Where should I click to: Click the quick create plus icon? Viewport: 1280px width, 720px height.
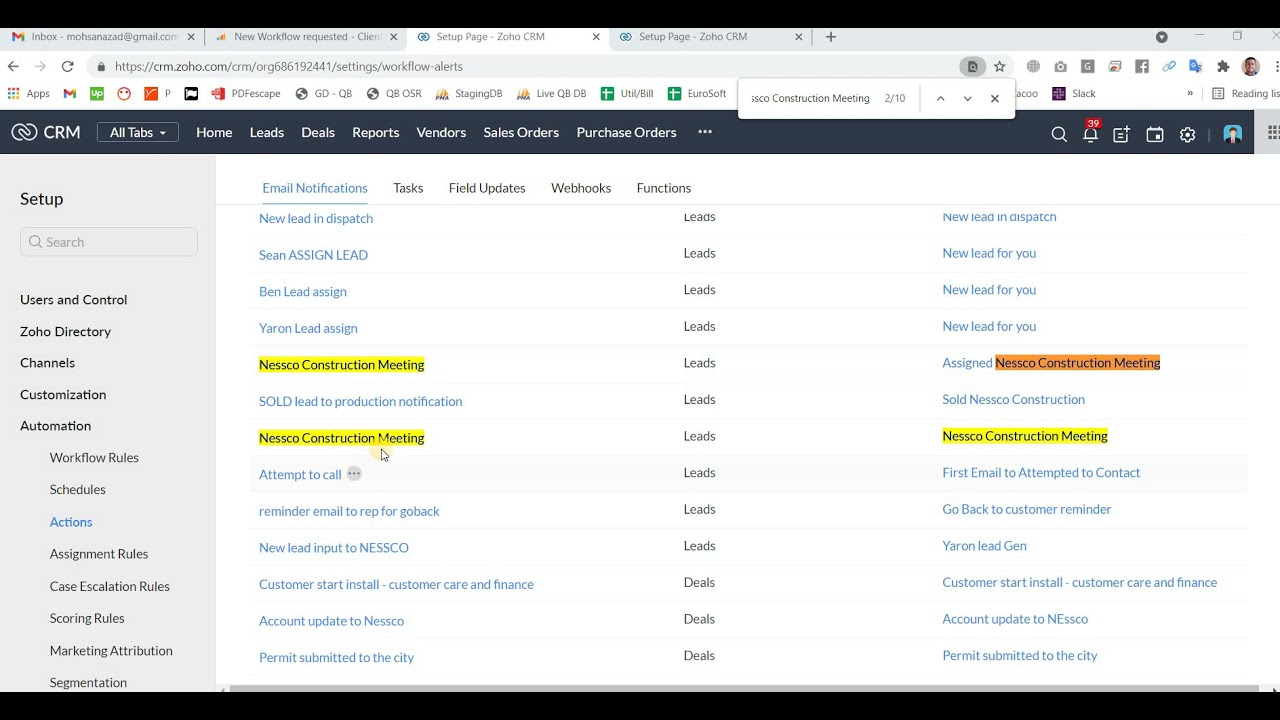coord(1122,134)
